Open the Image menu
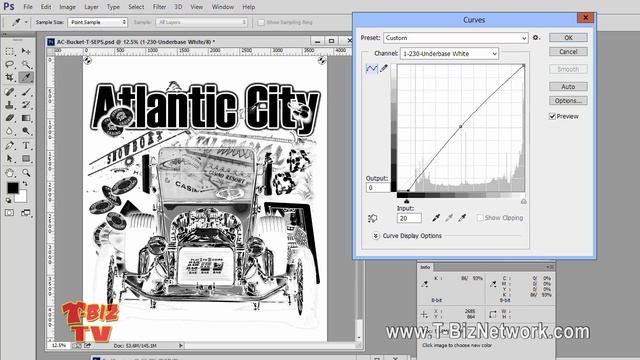The width and height of the screenshot is (640, 360). pos(67,7)
